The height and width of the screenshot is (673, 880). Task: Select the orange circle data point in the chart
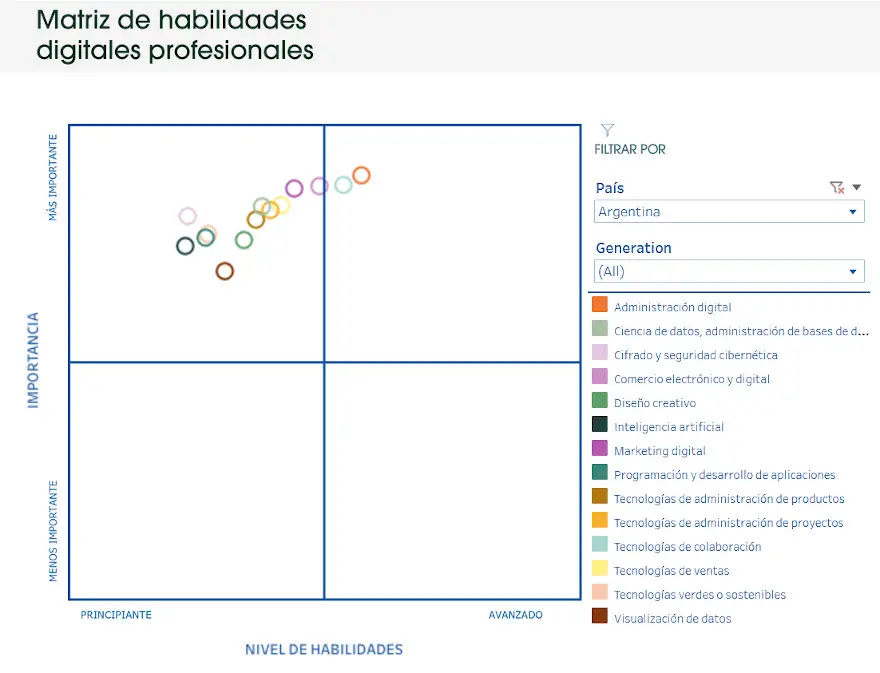(x=361, y=176)
